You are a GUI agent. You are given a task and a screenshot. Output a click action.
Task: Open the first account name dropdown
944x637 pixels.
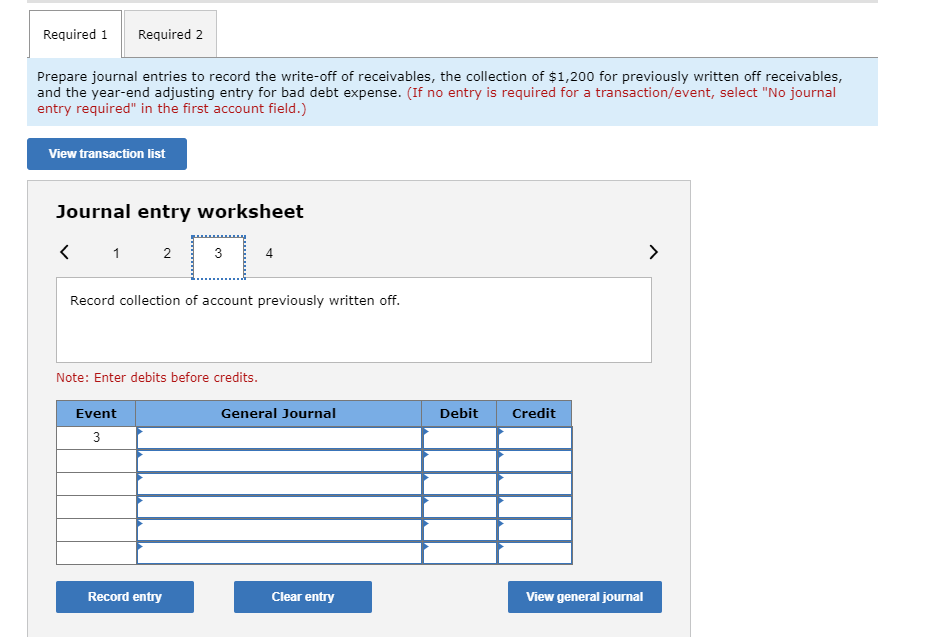pyautogui.click(x=278, y=437)
